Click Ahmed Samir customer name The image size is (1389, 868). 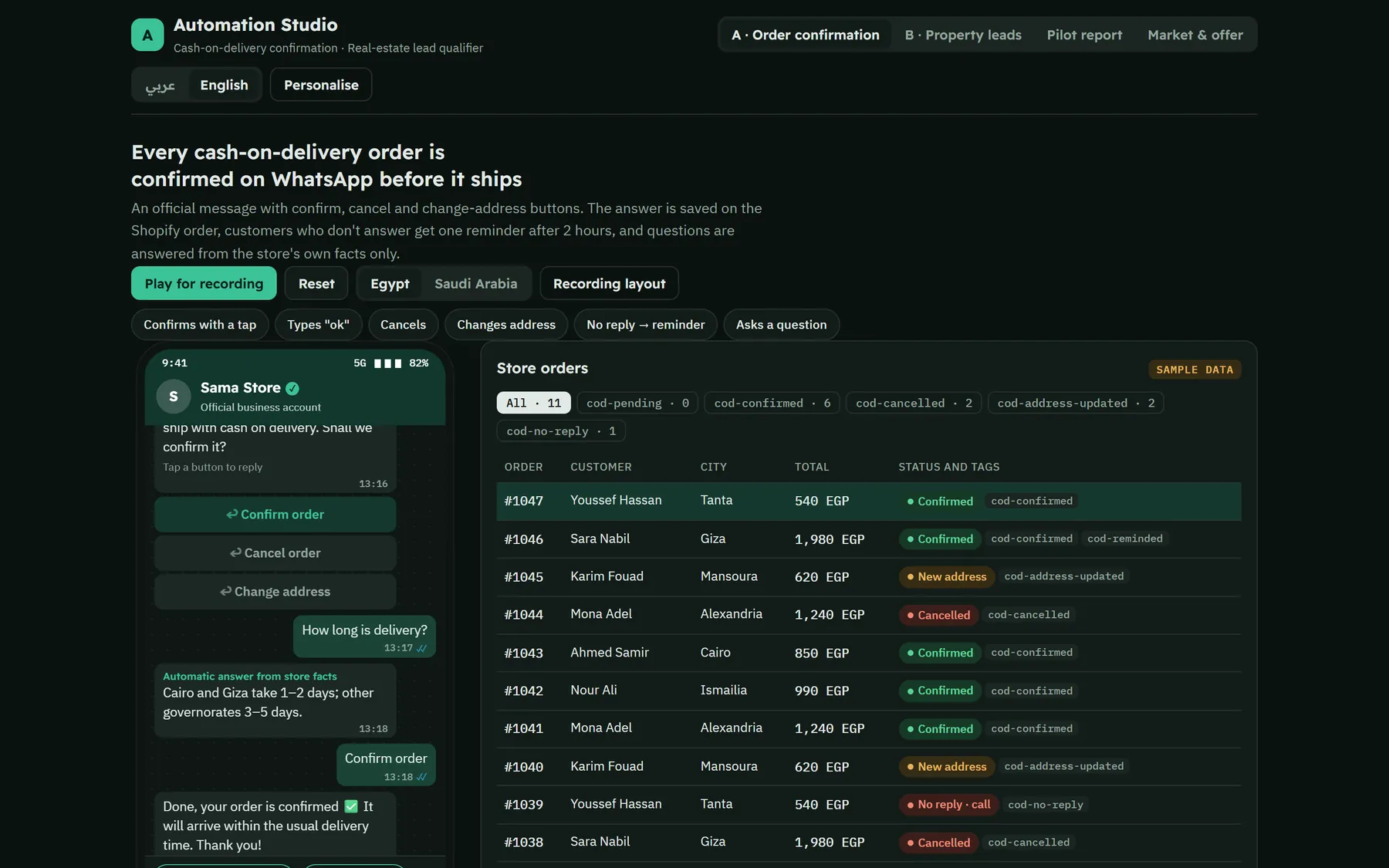click(610, 653)
